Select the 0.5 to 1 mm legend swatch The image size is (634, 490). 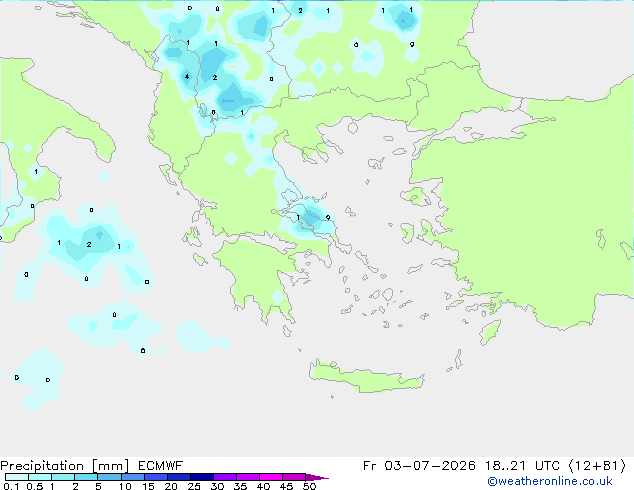40,477
